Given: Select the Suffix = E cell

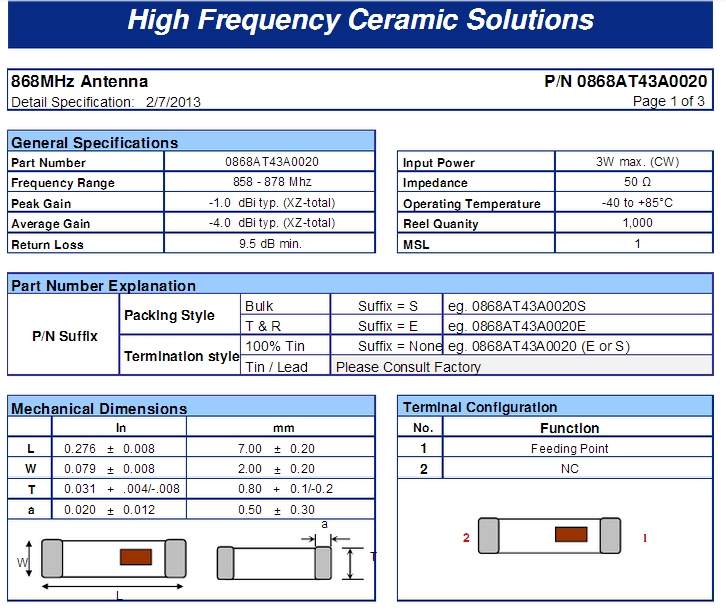Looking at the screenshot, I should (388, 326).
